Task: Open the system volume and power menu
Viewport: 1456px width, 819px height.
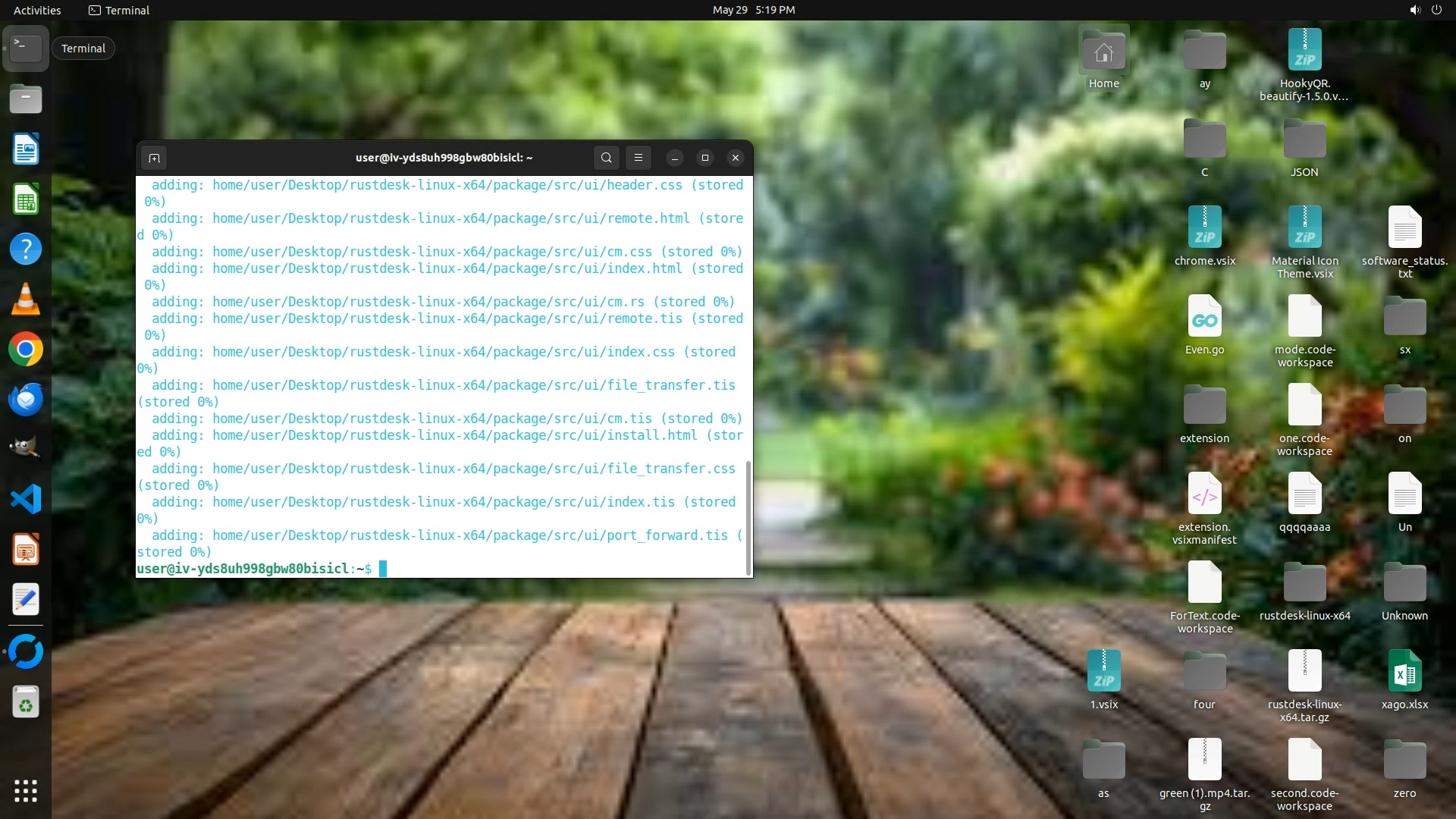Action: point(1425,10)
